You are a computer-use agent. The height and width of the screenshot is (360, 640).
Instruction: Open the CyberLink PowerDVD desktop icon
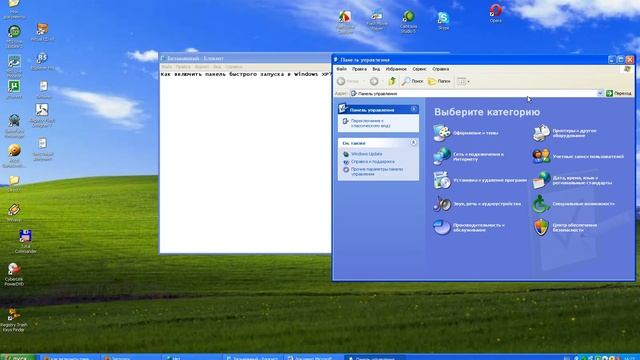click(14, 274)
